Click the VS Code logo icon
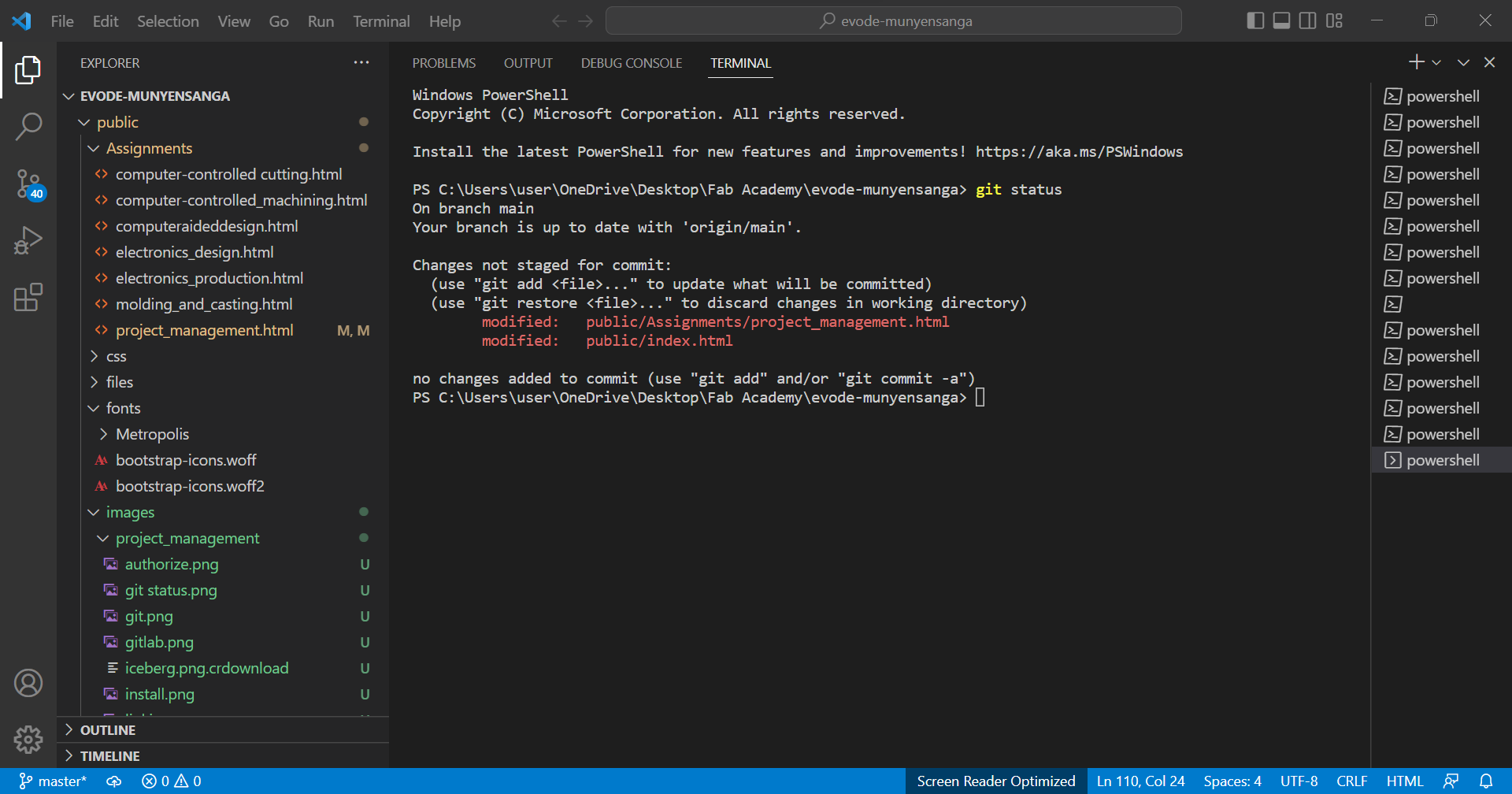This screenshot has height=794, width=1512. coord(21,21)
